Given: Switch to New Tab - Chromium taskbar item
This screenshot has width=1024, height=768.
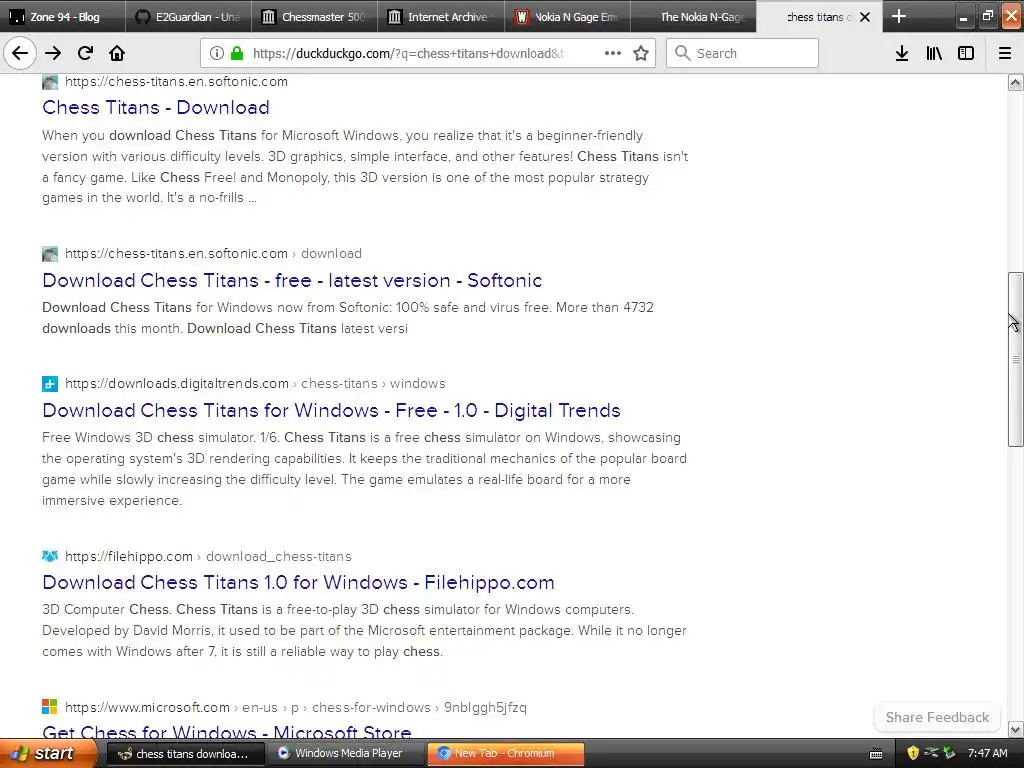Looking at the screenshot, I should pyautogui.click(x=505, y=754).
